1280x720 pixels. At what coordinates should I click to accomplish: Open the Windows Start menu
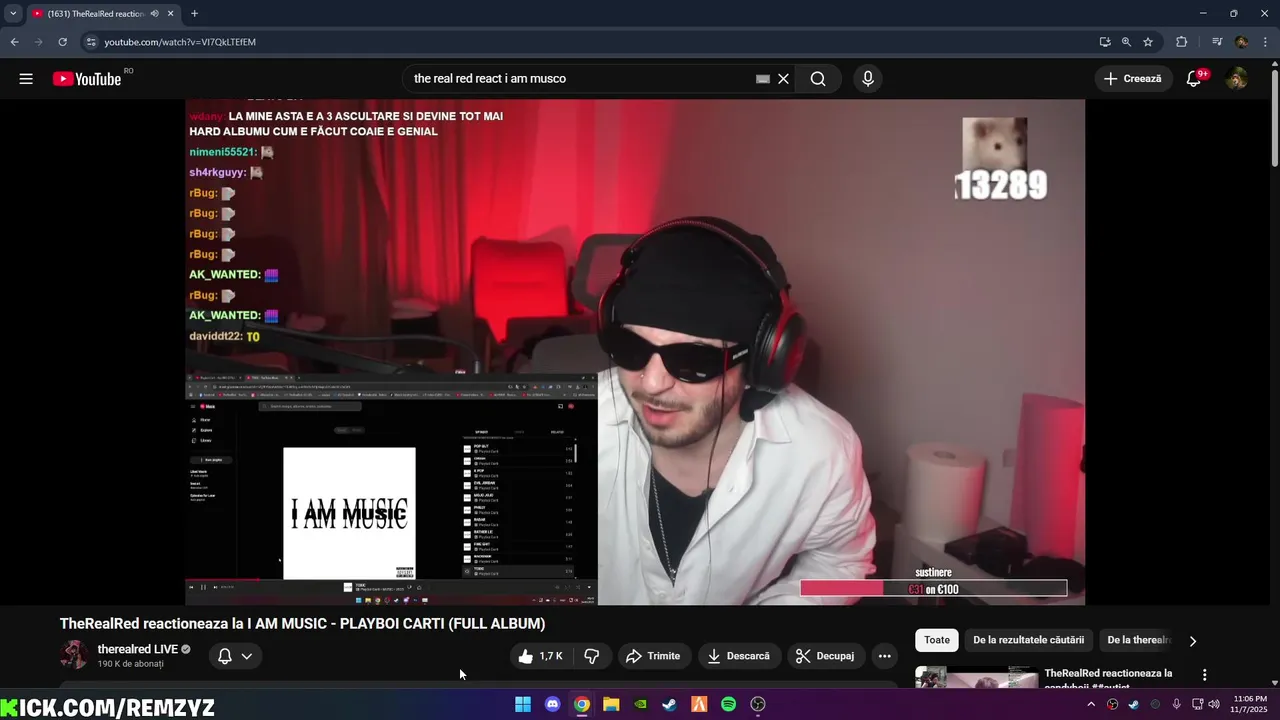(x=523, y=704)
